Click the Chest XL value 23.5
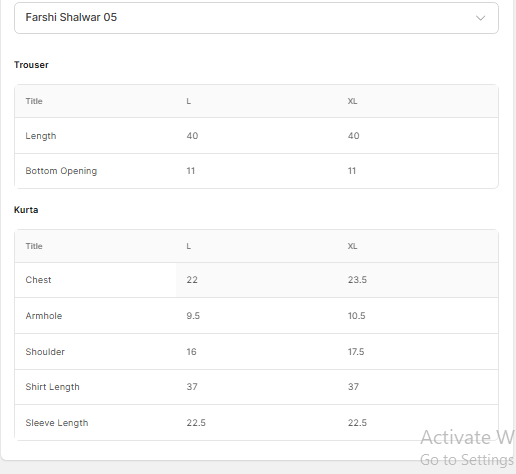The image size is (516, 474). point(357,280)
